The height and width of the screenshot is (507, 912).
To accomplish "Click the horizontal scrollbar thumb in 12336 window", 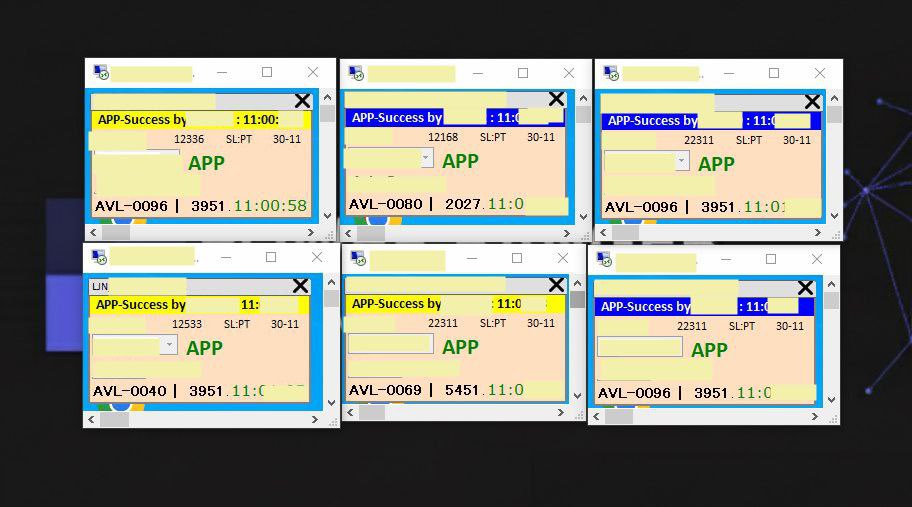I will coord(116,233).
